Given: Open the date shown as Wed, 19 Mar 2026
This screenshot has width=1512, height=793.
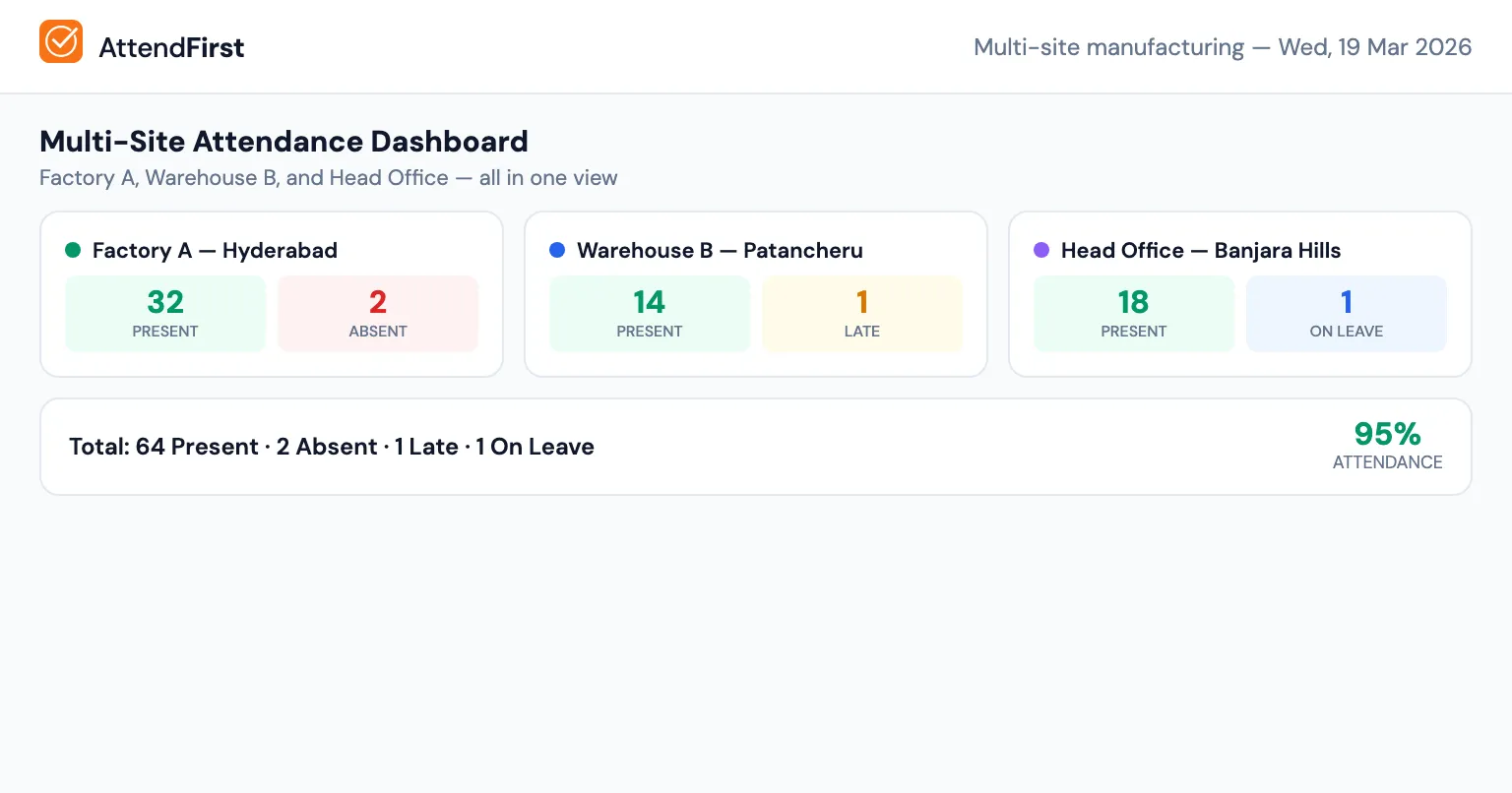Looking at the screenshot, I should point(1375,46).
